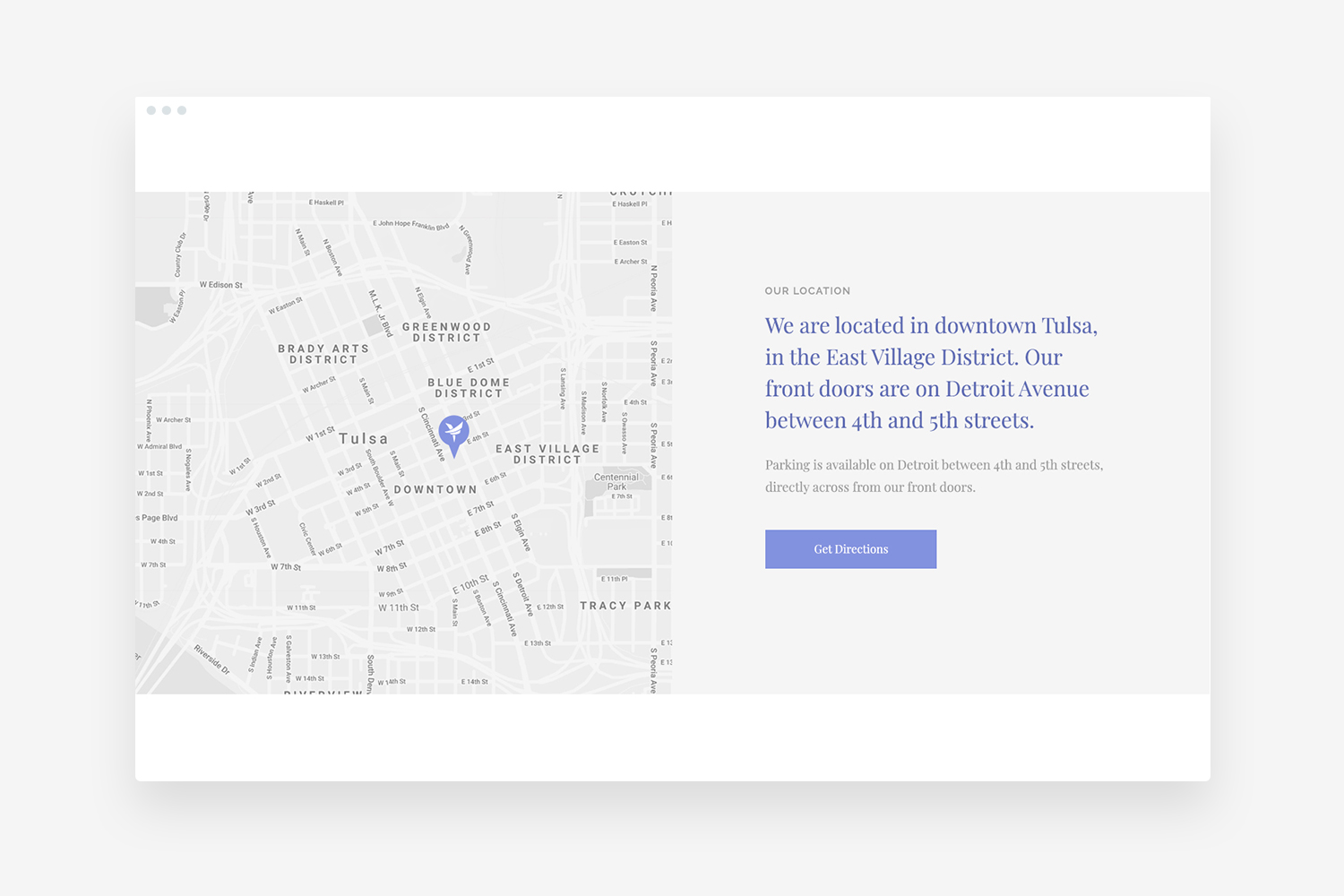
Task: Click the W Edison St street label
Action: pos(220,285)
